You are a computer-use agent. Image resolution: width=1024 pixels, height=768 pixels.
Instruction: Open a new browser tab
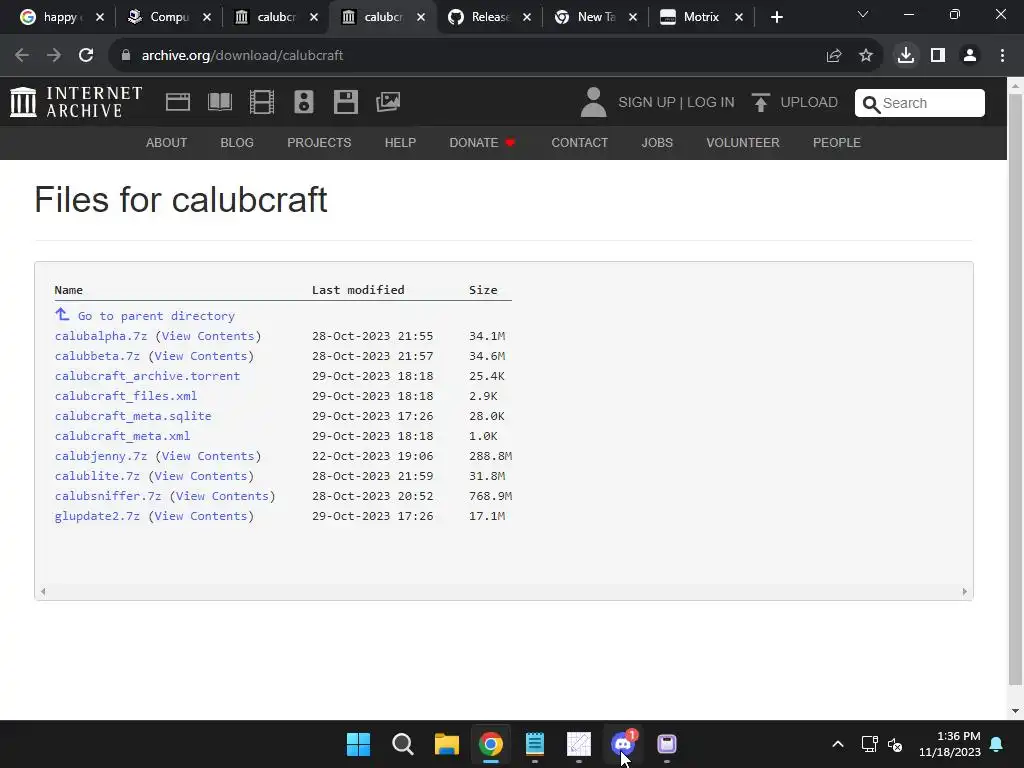(776, 18)
